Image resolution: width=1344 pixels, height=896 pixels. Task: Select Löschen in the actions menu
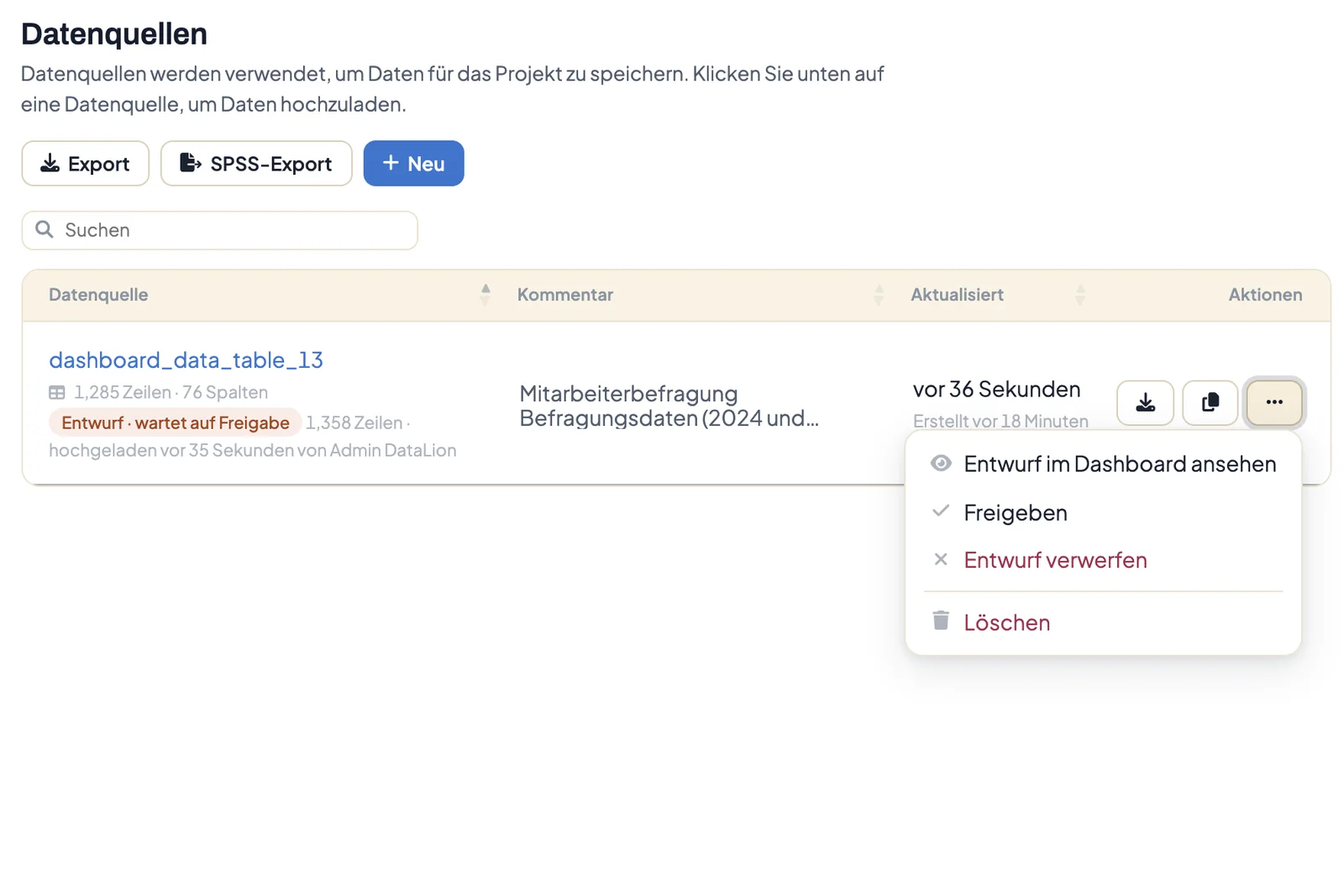coord(1103,622)
